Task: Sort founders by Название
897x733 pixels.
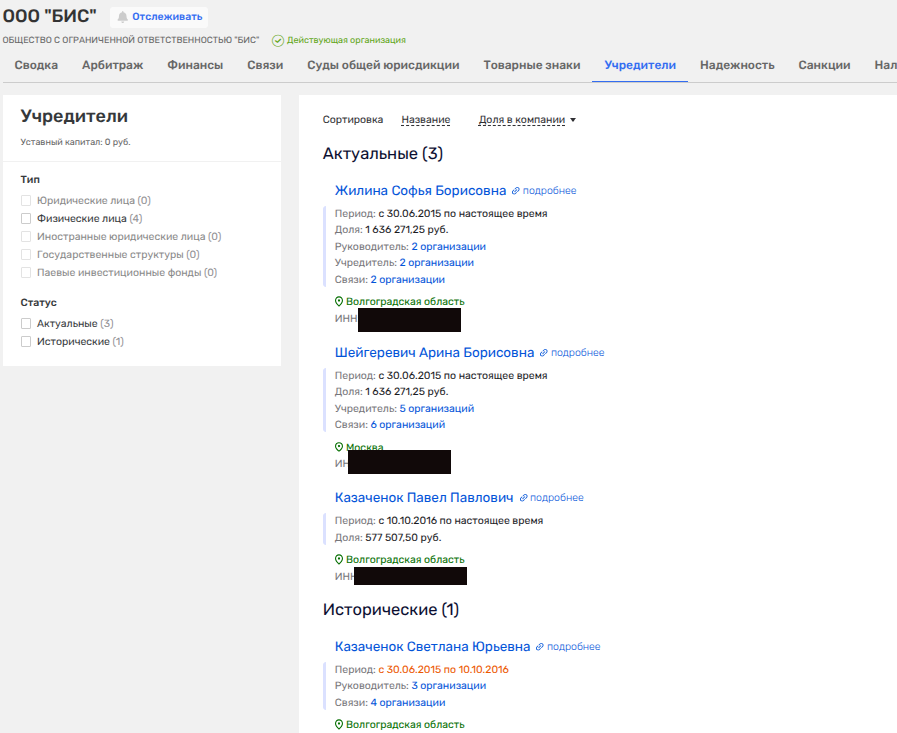Action: [425, 120]
